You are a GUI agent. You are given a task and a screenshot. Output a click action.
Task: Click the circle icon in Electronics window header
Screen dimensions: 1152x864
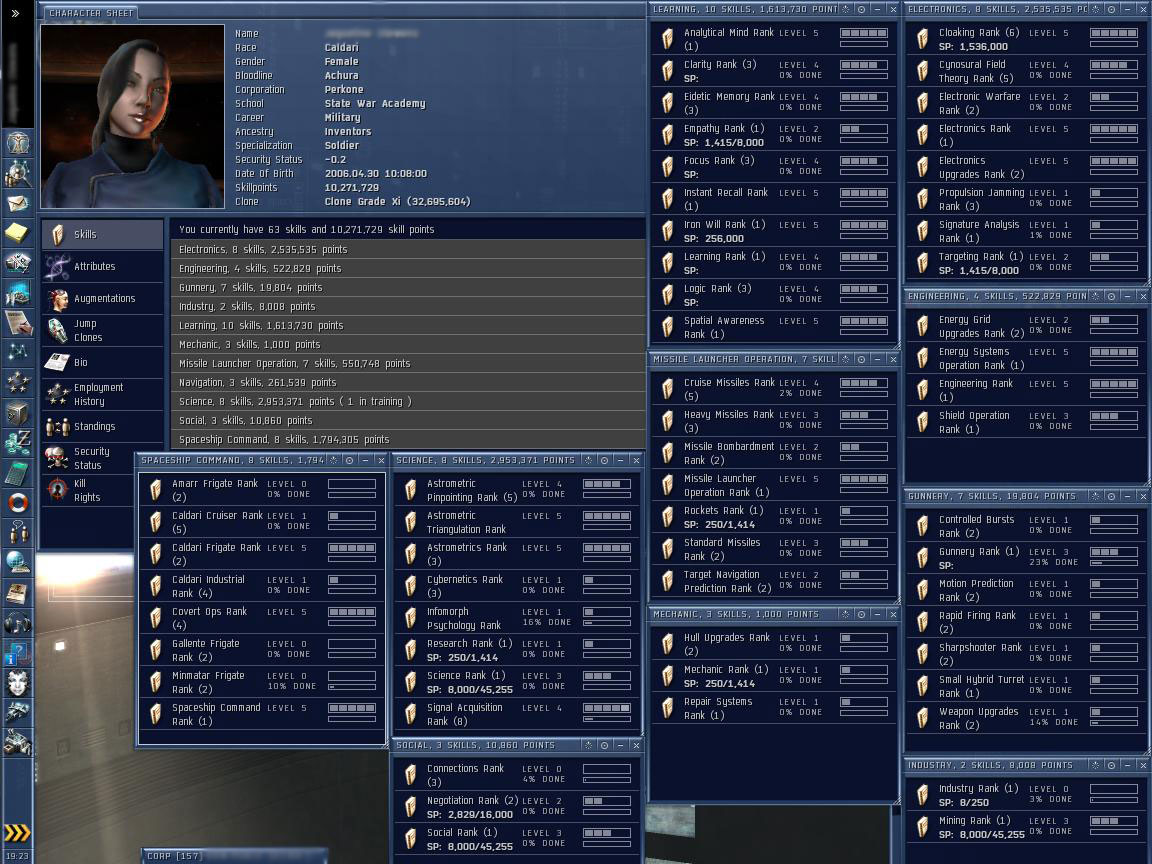1112,10
